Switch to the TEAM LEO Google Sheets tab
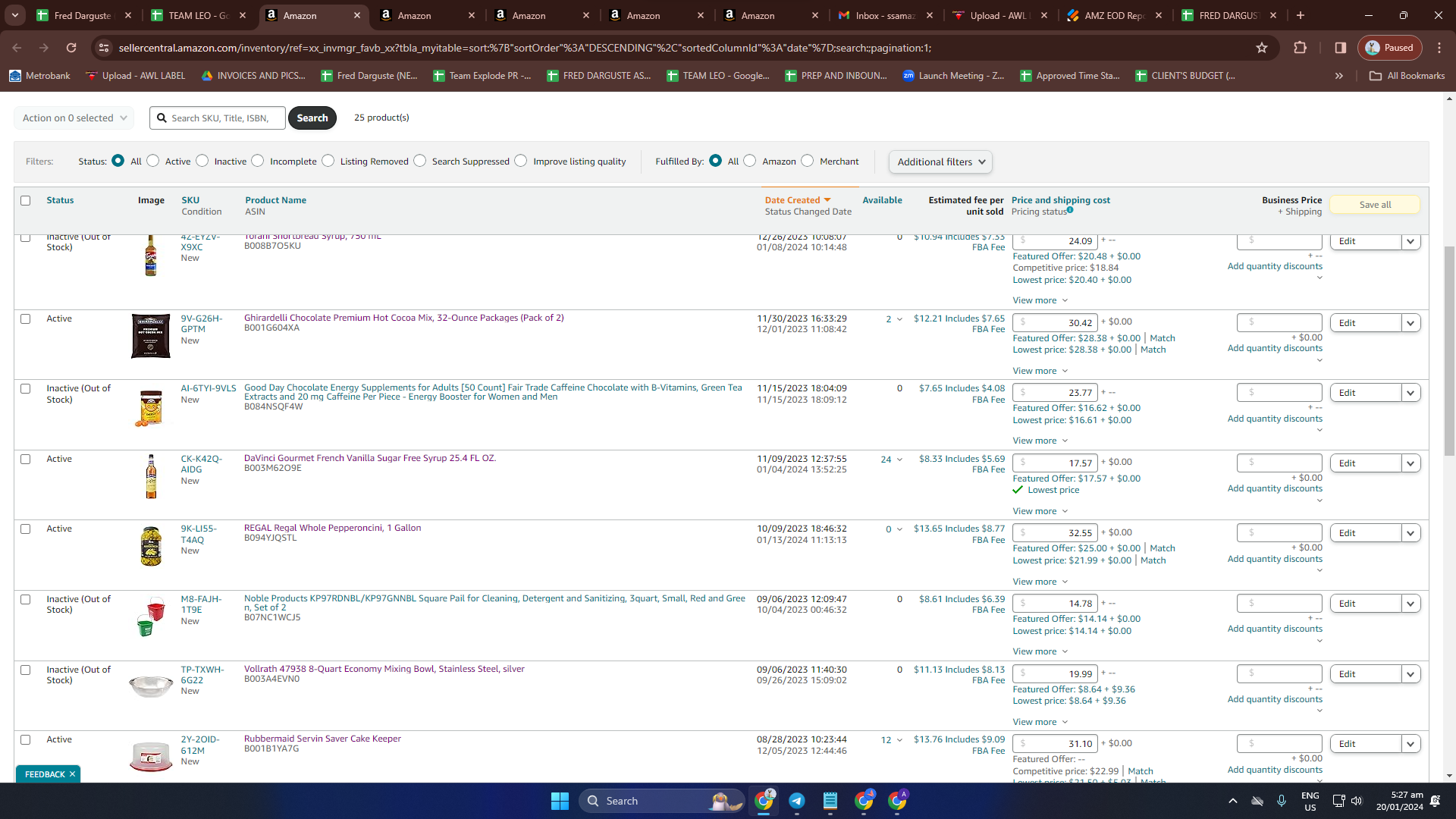The width and height of the screenshot is (1456, 819). click(199, 15)
